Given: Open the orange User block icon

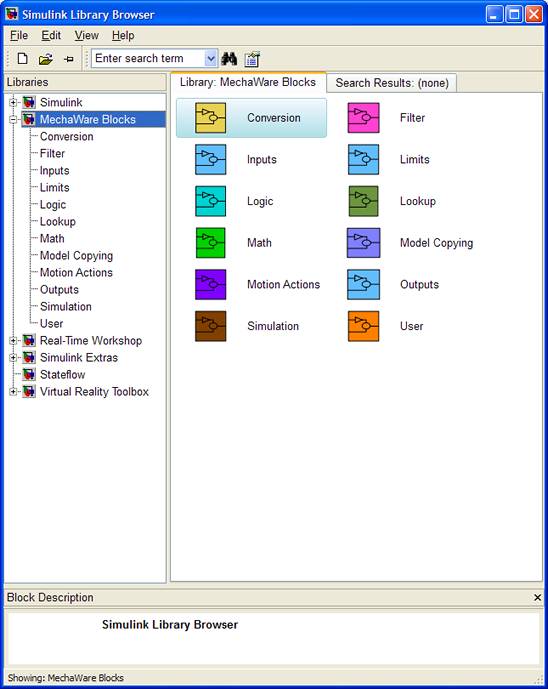Looking at the screenshot, I should [x=363, y=326].
